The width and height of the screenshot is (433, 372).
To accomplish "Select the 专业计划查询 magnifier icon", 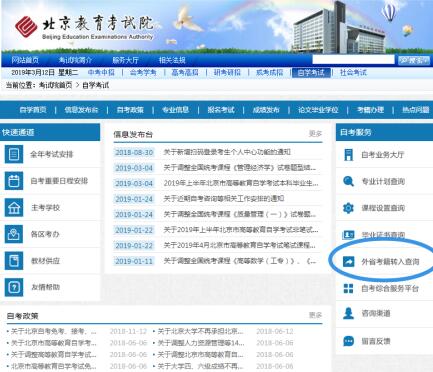I will click(x=348, y=181).
